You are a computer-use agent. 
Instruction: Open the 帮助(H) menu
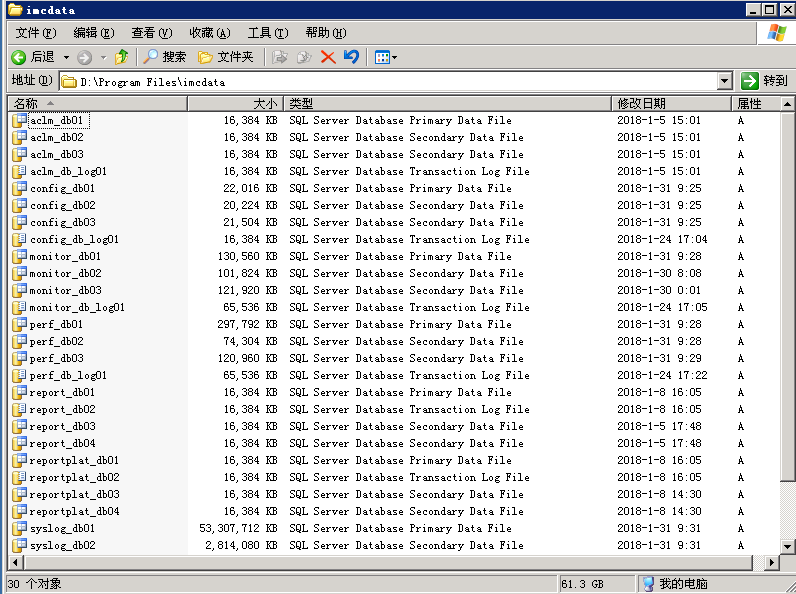tap(326, 33)
